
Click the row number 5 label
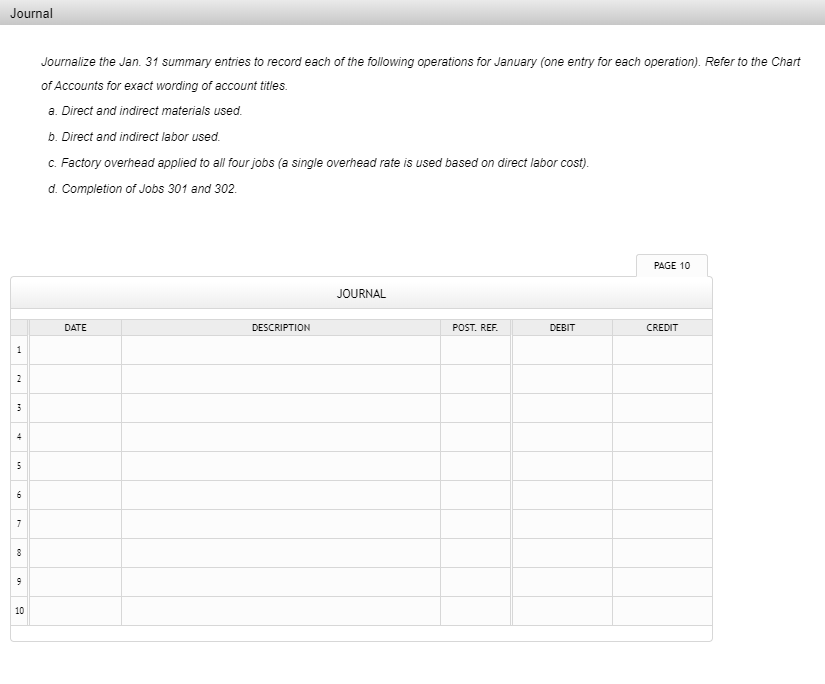20,465
